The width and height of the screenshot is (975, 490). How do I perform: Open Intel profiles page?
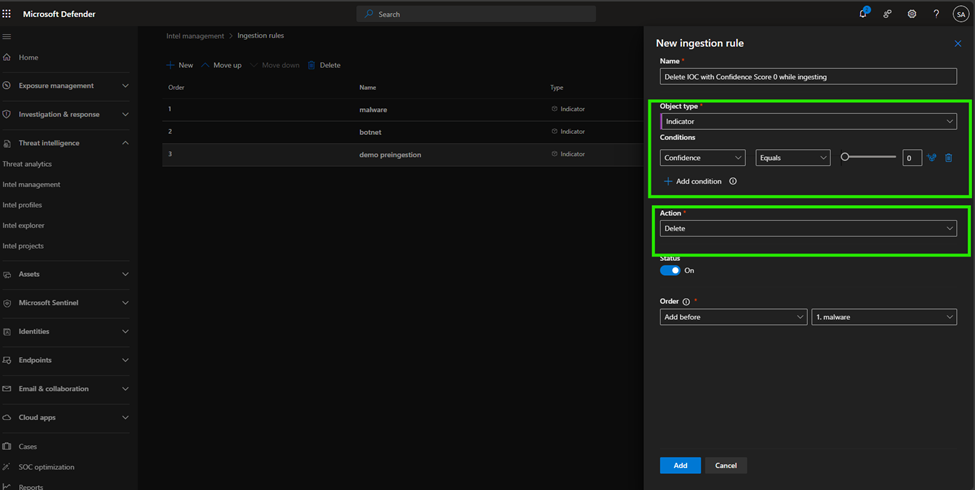[x=22, y=205]
